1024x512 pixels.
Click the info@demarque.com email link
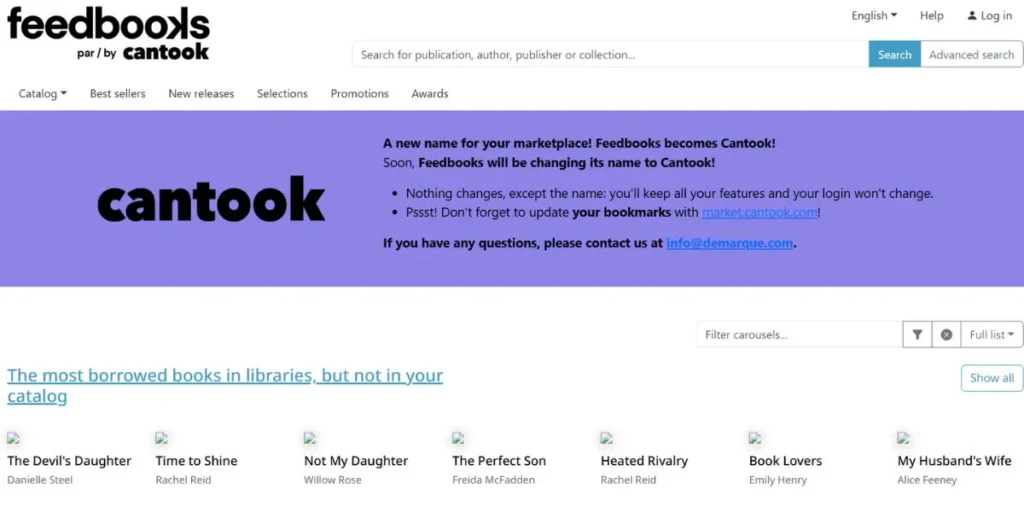tap(730, 242)
